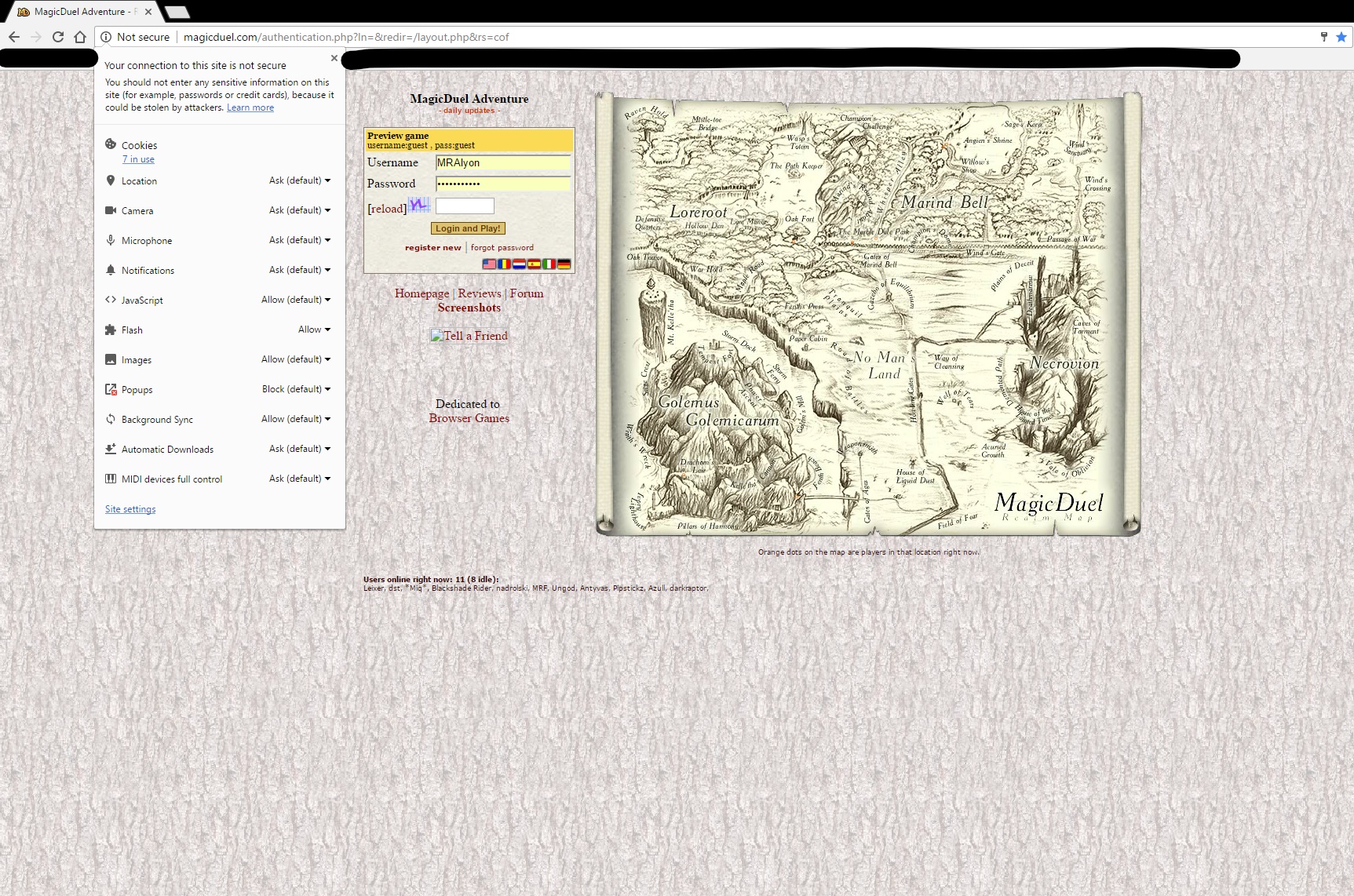Viewport: 1354px width, 896px height.
Task: Select the US flag language
Action: coord(489,264)
